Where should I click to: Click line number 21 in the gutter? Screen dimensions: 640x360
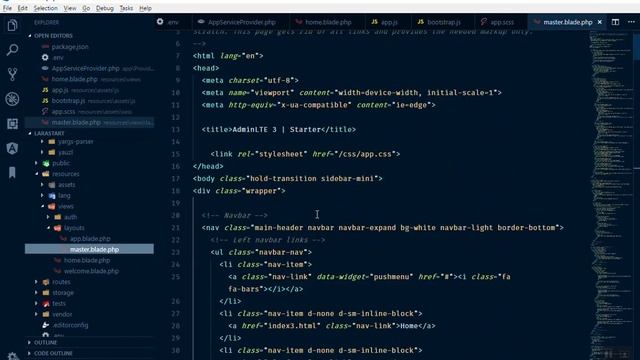176,228
